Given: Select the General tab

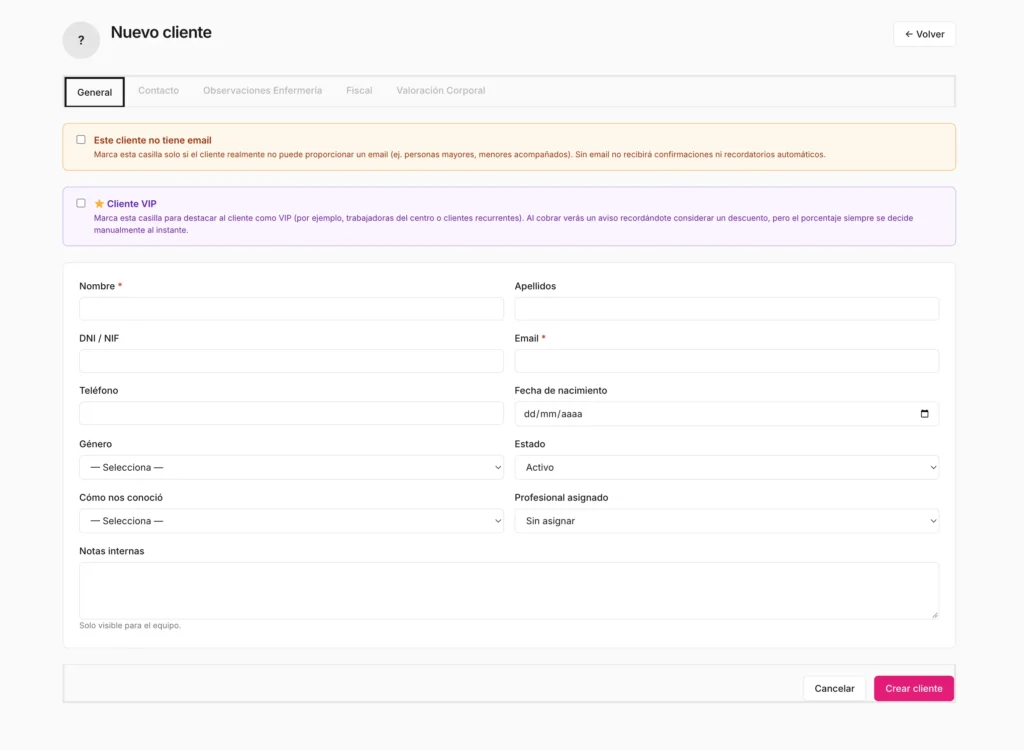Looking at the screenshot, I should (95, 92).
